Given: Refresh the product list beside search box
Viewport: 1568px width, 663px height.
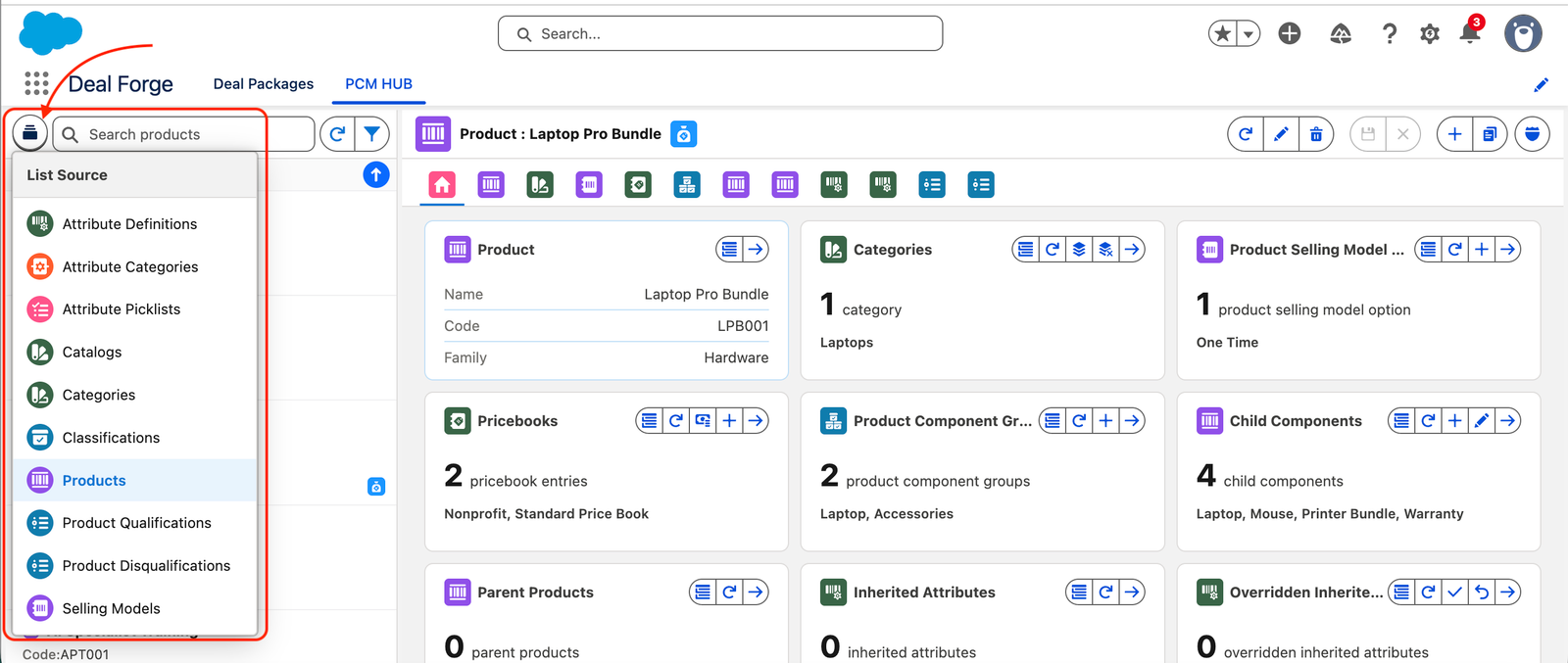Looking at the screenshot, I should pyautogui.click(x=337, y=134).
